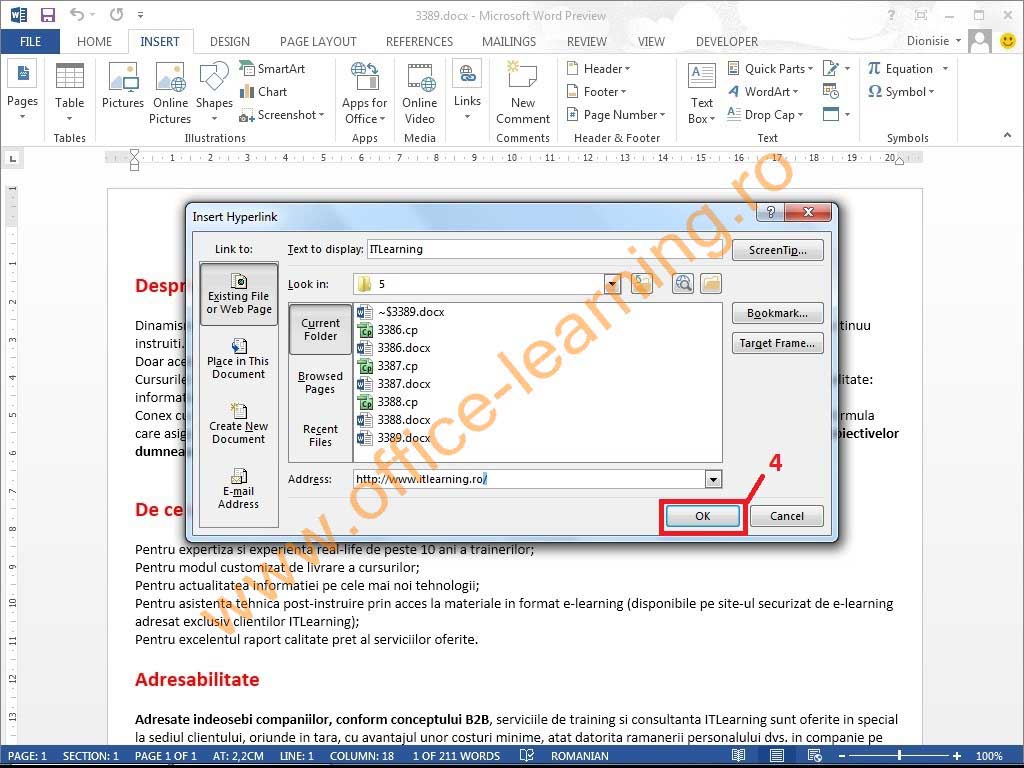
Task: Open the help button in Insert Hyperlink dialog
Action: (x=771, y=212)
